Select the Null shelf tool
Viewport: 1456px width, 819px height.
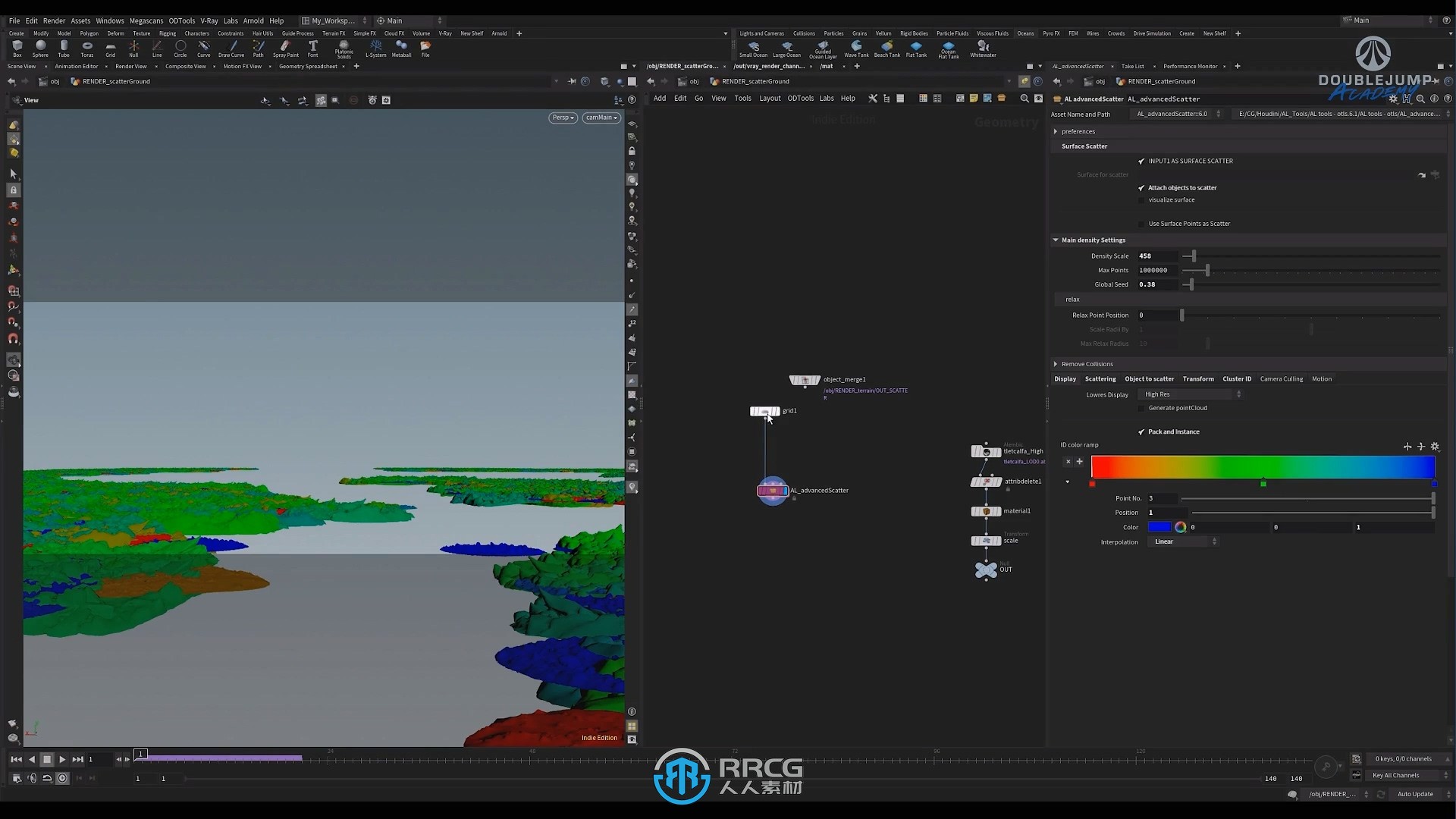tap(133, 49)
